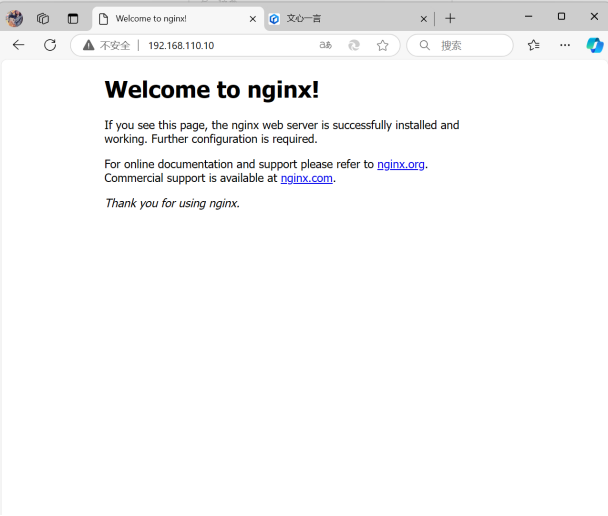This screenshot has height=516, width=608.
Task: Click the page icon on nginx tab
Action: pyautogui.click(x=103, y=19)
